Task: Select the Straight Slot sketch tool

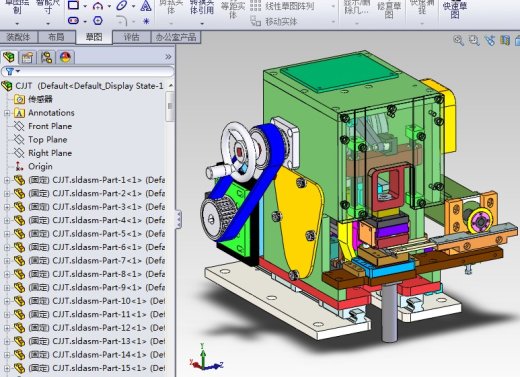Action: [73, 21]
